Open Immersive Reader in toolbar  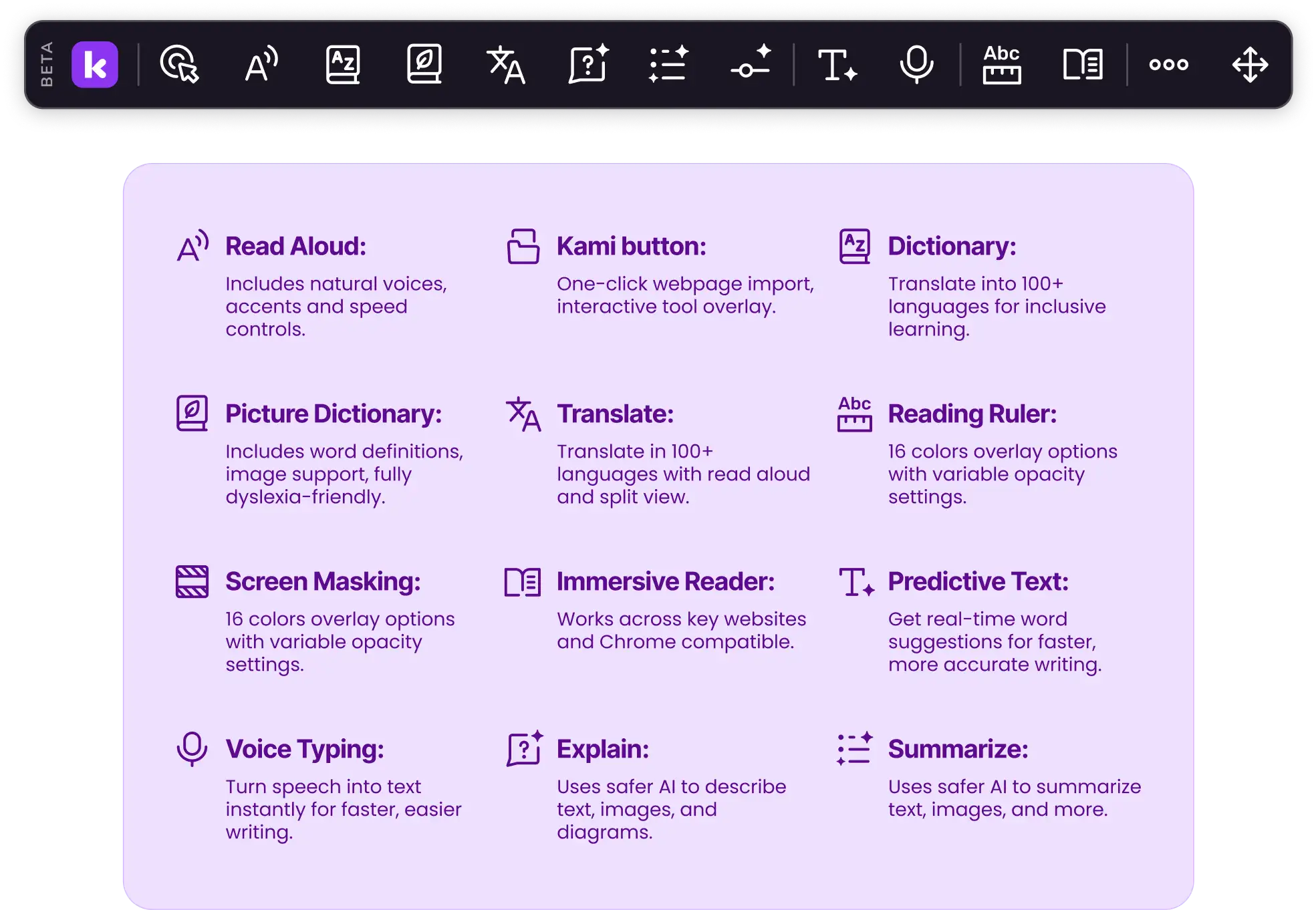(1083, 64)
